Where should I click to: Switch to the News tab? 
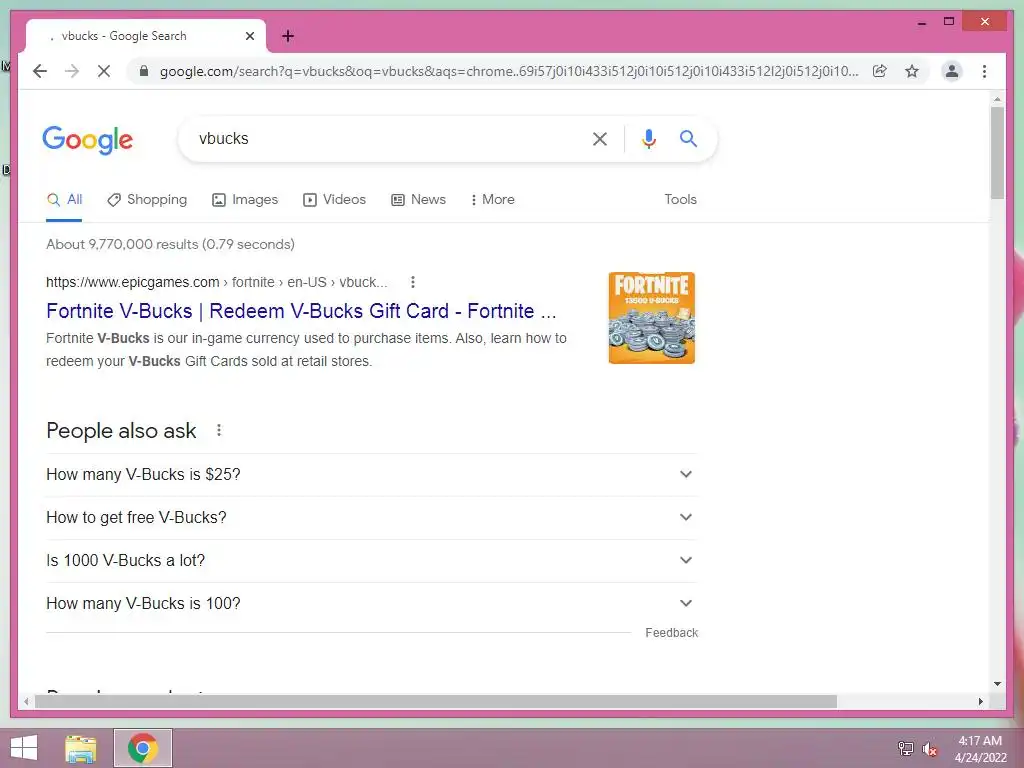tap(419, 200)
